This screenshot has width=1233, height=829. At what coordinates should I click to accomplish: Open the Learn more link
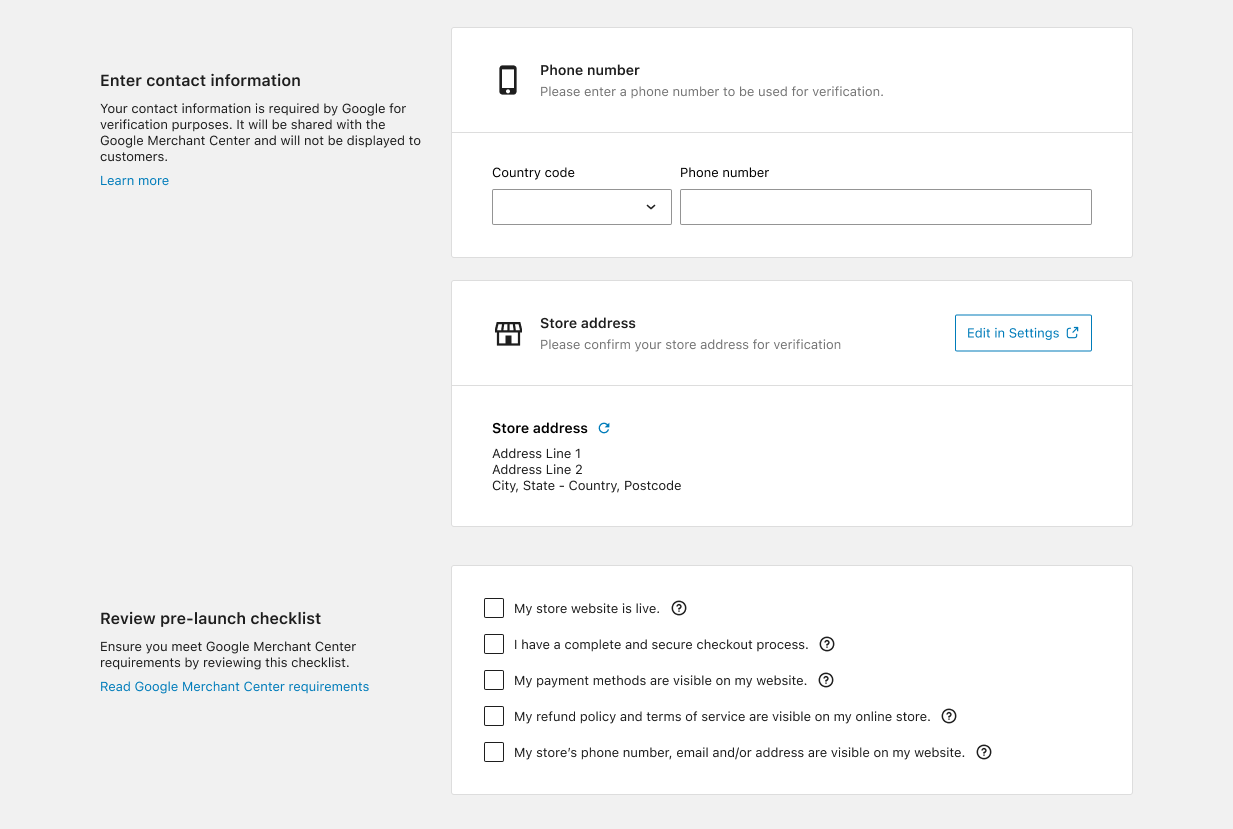(134, 181)
